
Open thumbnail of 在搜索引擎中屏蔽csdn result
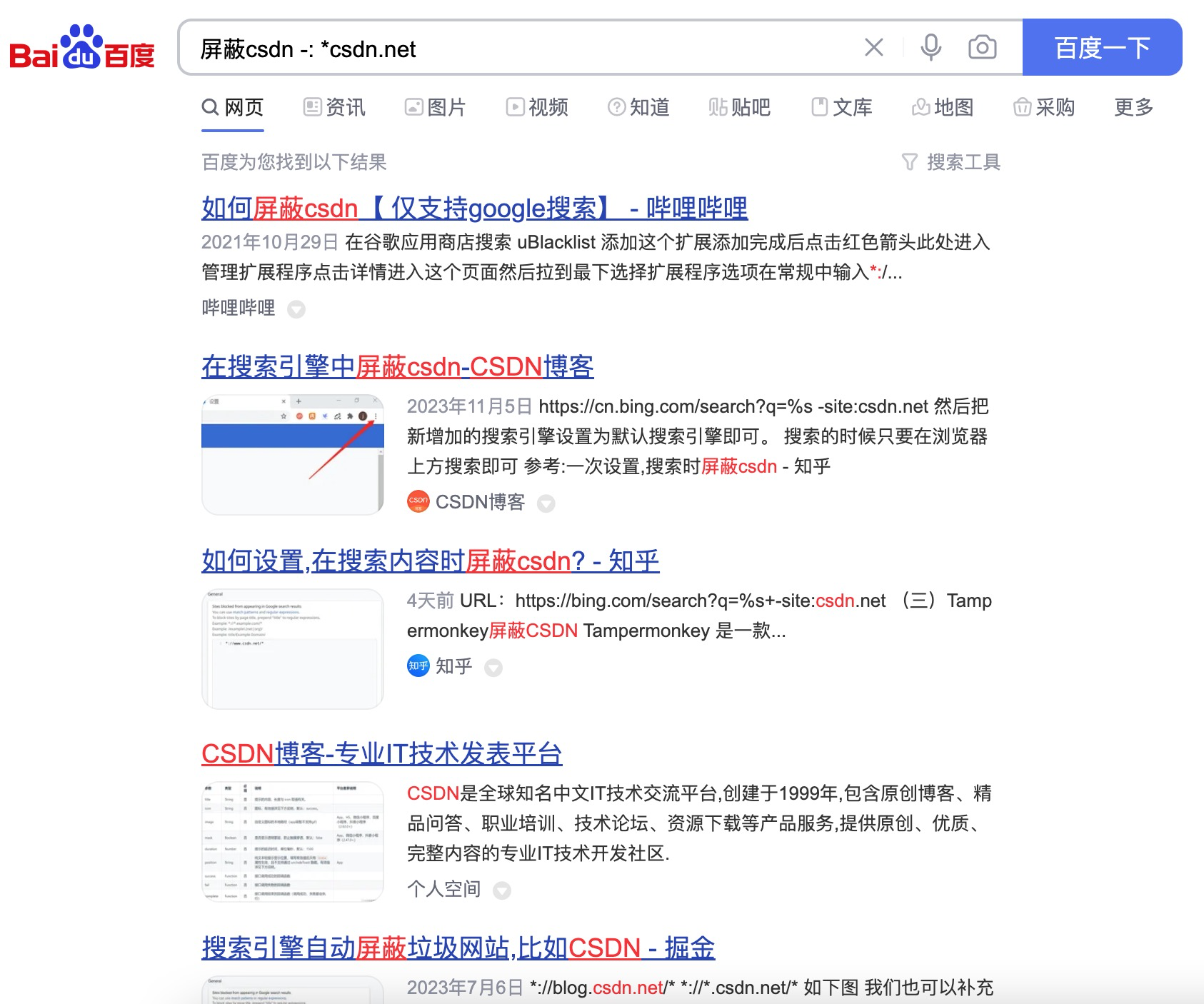coord(293,454)
